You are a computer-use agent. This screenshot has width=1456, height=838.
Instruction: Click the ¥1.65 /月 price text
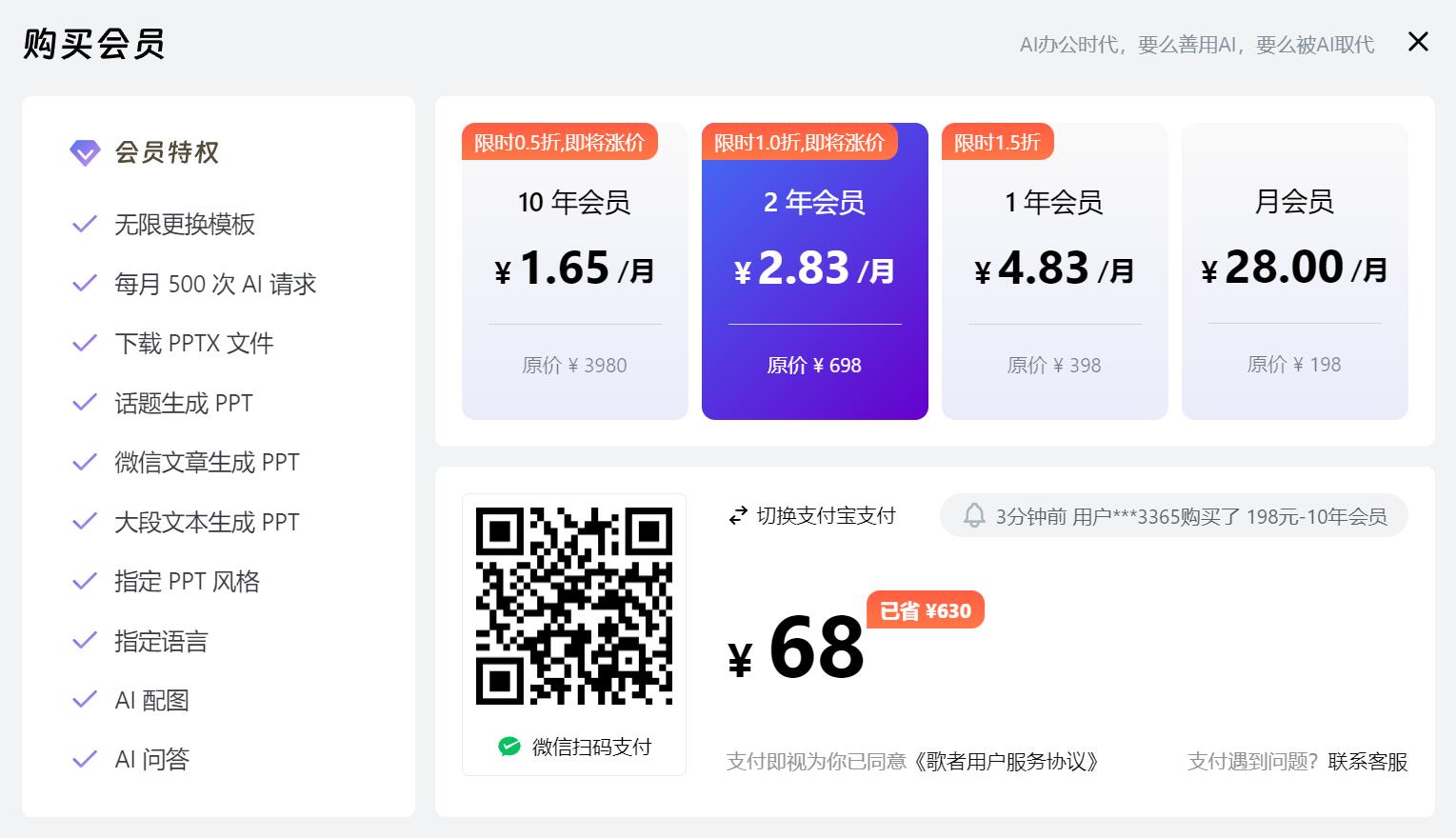pos(574,269)
